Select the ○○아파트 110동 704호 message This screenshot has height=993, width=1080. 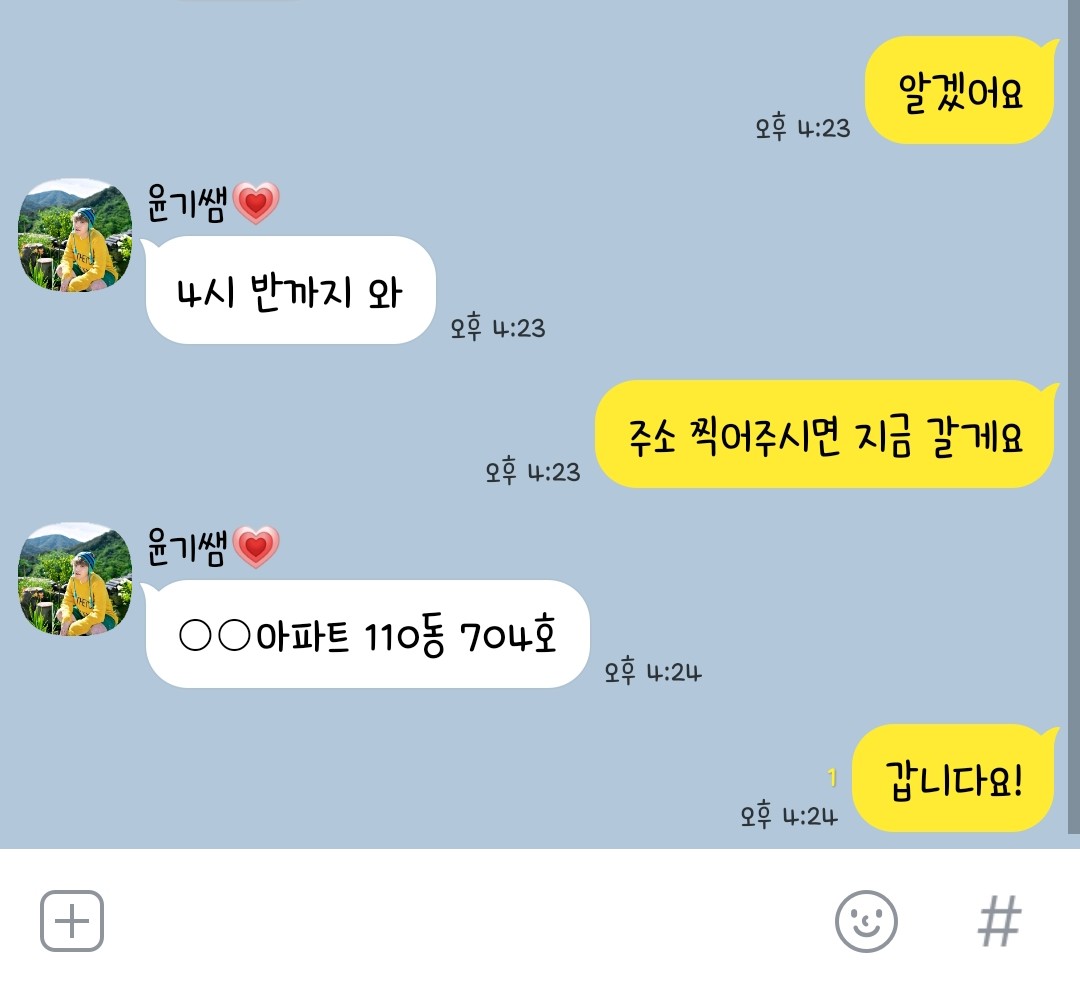(366, 634)
